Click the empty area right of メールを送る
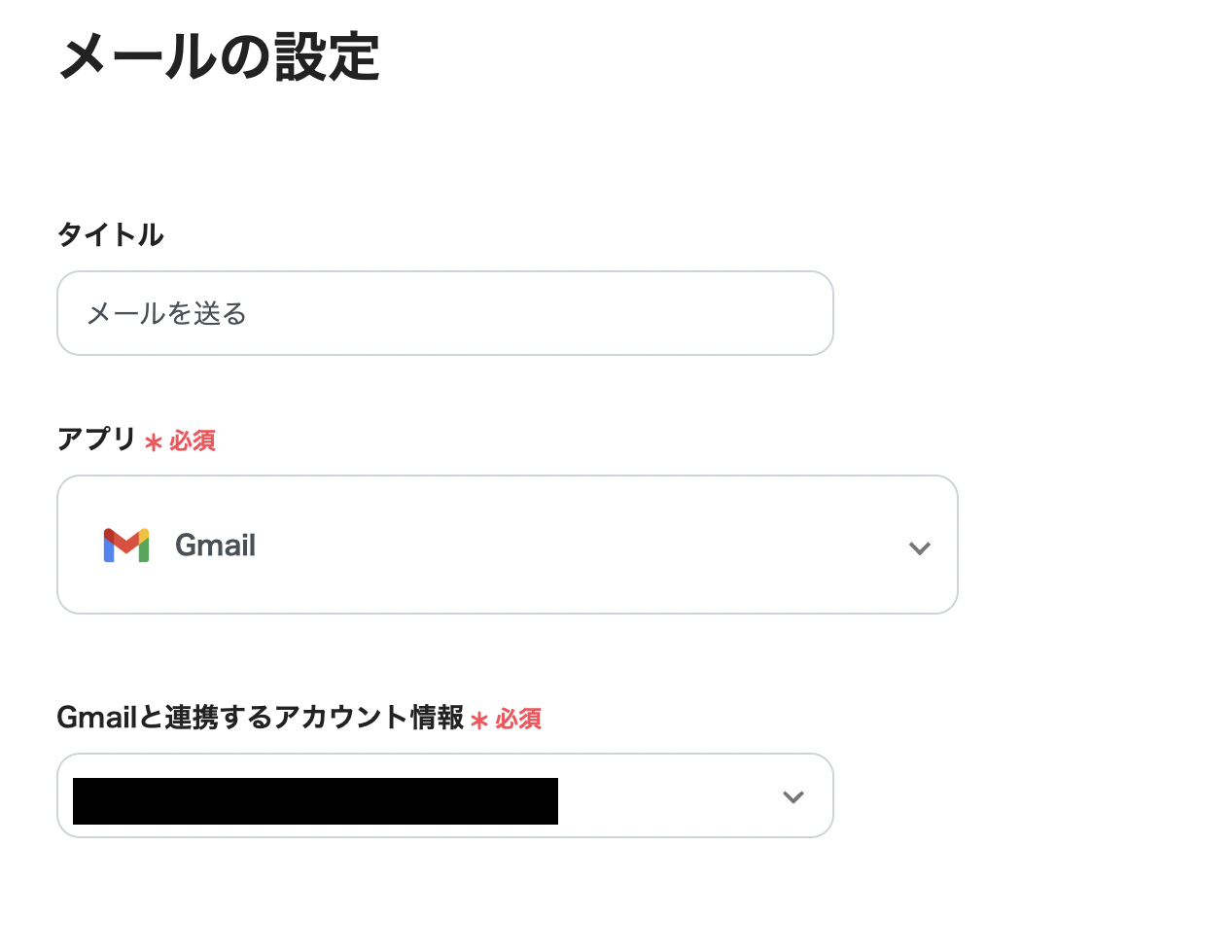Image resolution: width=1232 pixels, height=952 pixels. coord(535,313)
